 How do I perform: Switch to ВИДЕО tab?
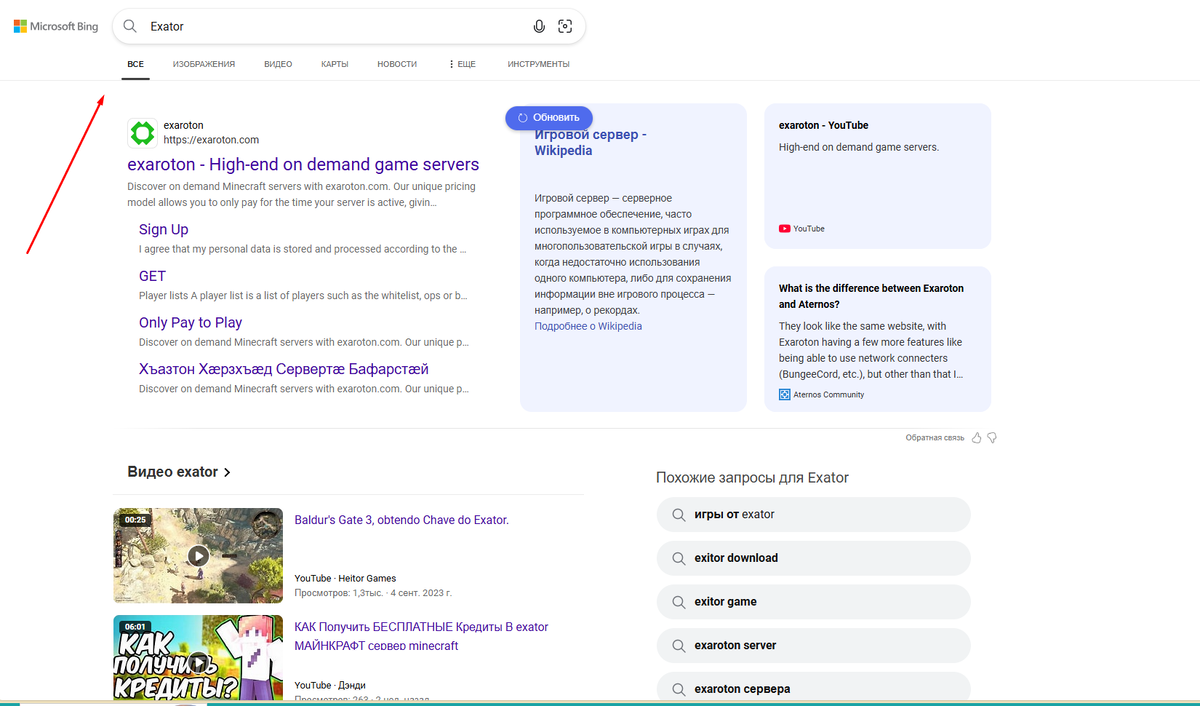click(x=278, y=64)
